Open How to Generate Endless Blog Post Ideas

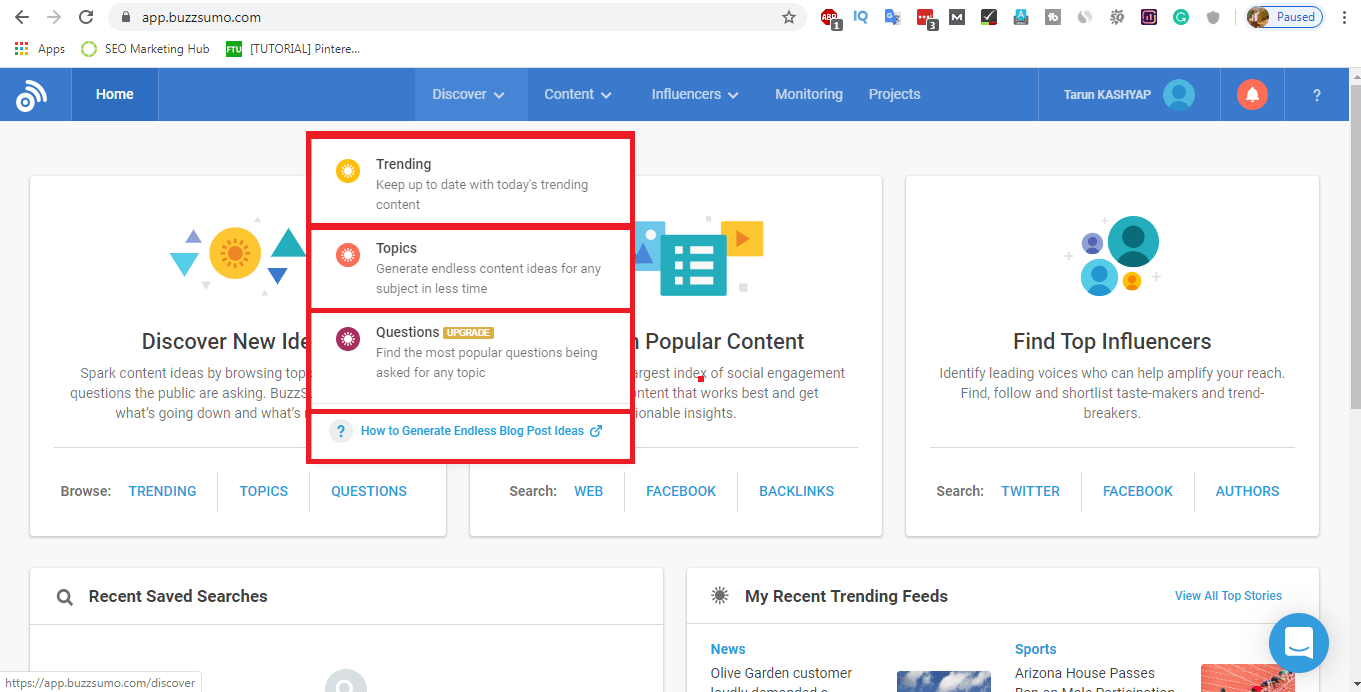(x=472, y=431)
